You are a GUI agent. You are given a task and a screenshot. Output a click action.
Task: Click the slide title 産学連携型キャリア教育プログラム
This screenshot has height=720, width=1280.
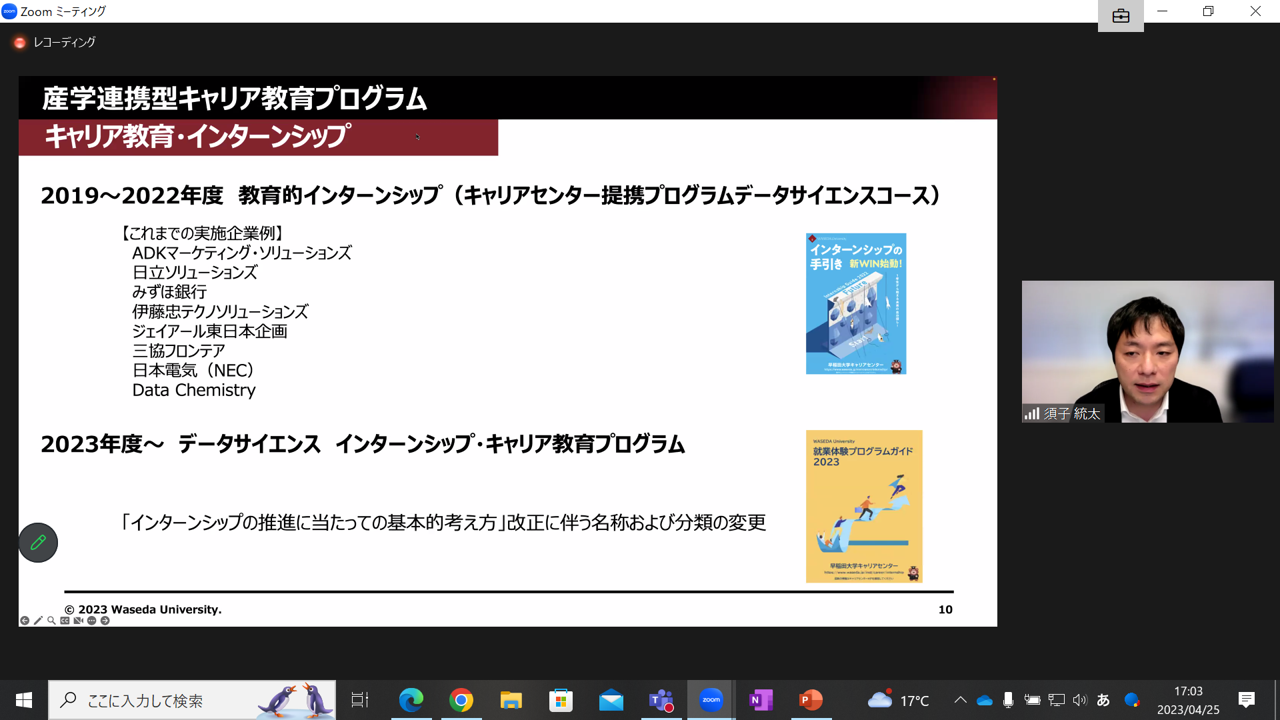[x=235, y=99]
